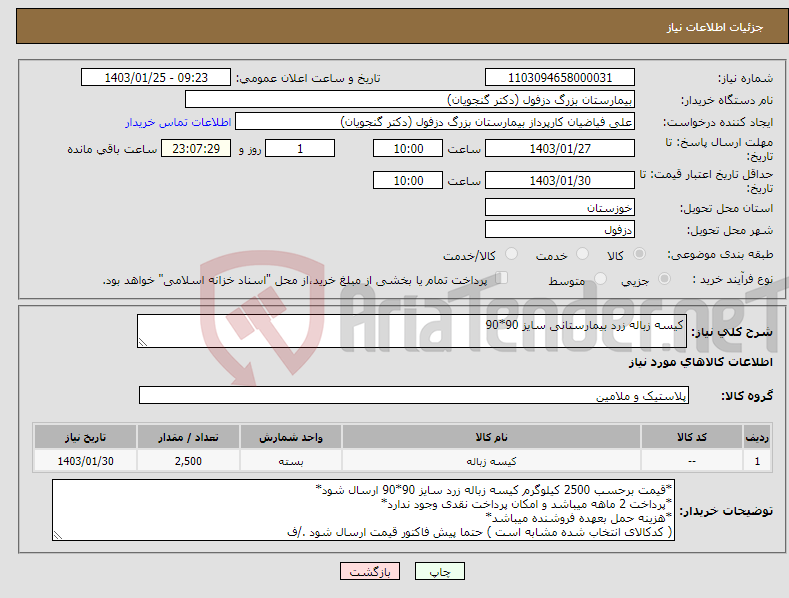The height and width of the screenshot is (598, 789).
Task: Click the چاپ (print) button
Action: 439,571
